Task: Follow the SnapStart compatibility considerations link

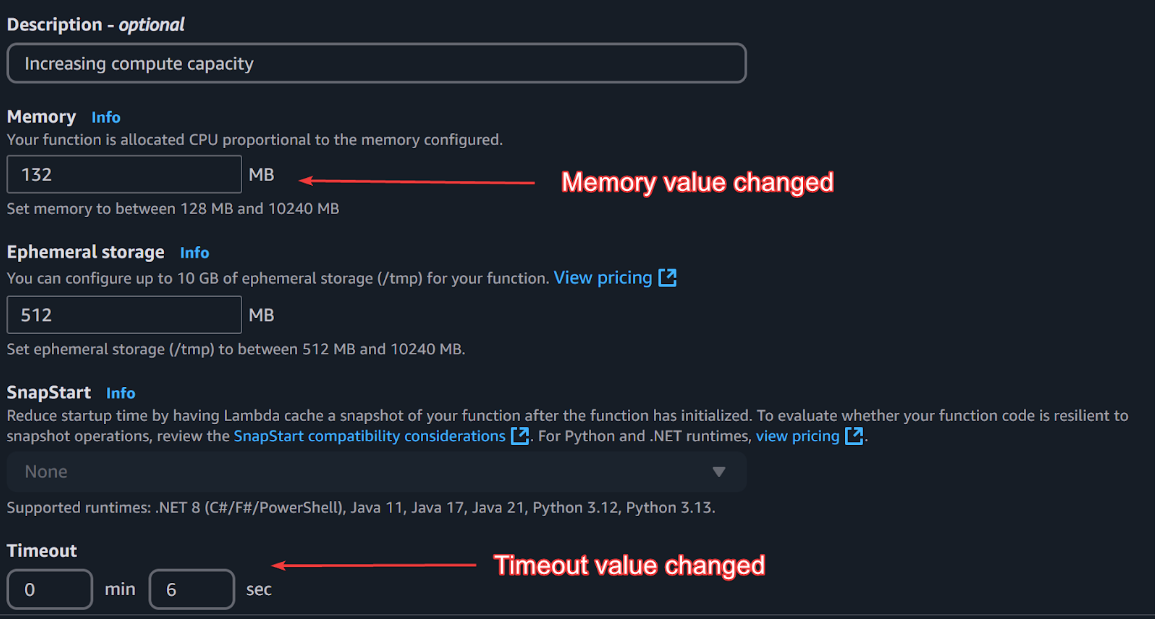Action: pyautogui.click(x=369, y=436)
